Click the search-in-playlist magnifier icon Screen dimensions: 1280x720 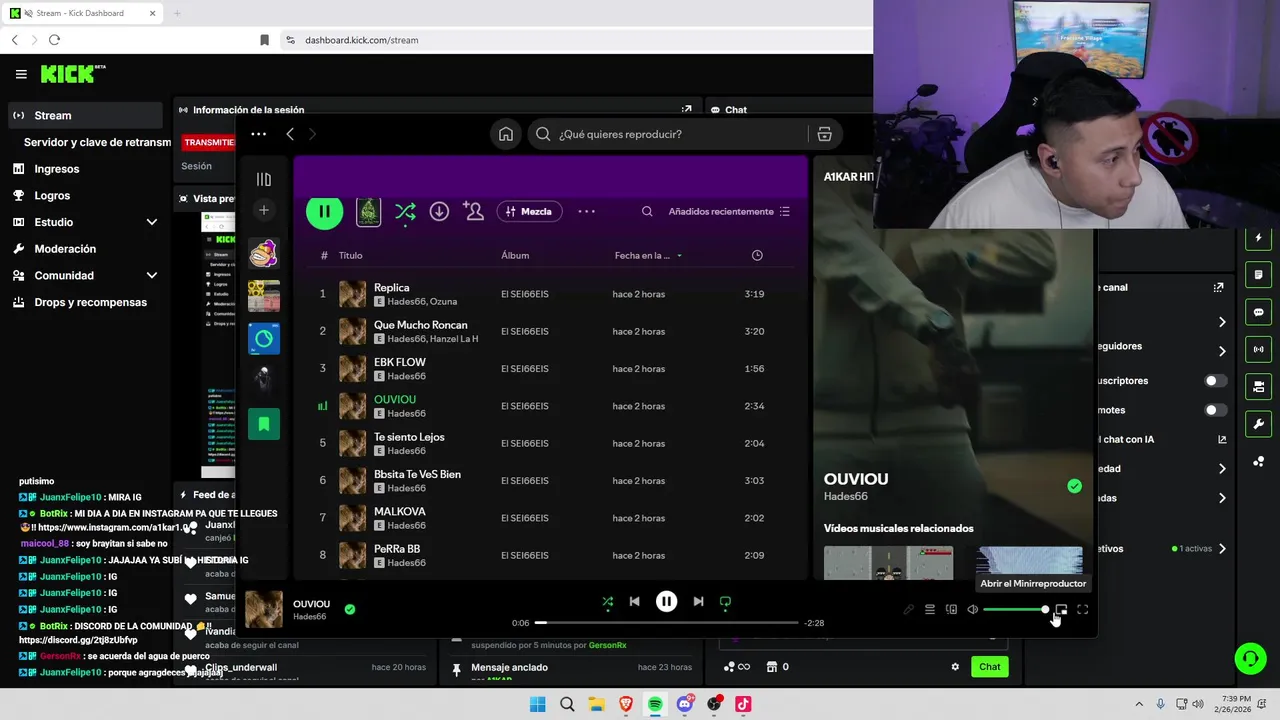647,211
